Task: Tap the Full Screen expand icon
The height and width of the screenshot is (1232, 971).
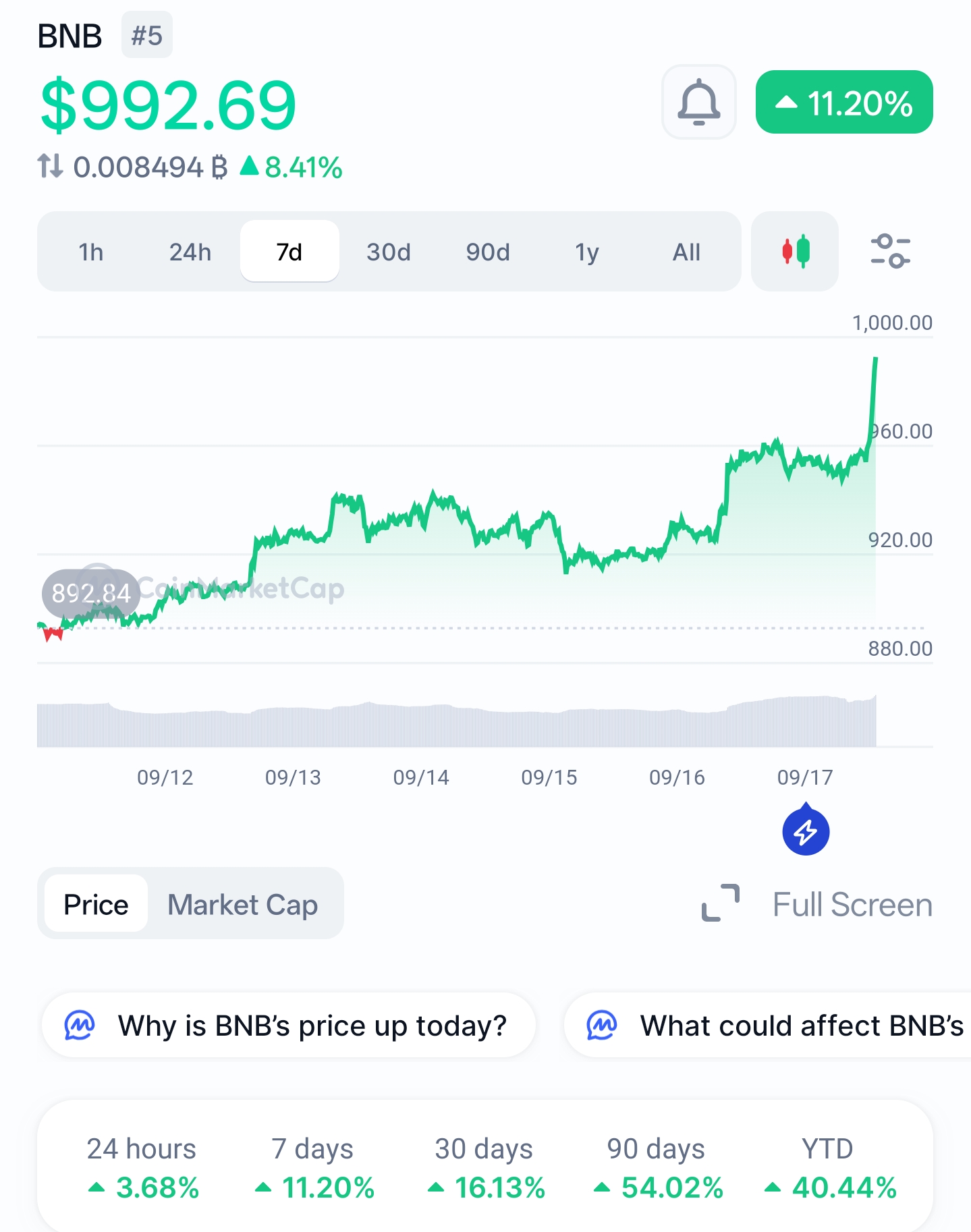Action: coord(721,903)
